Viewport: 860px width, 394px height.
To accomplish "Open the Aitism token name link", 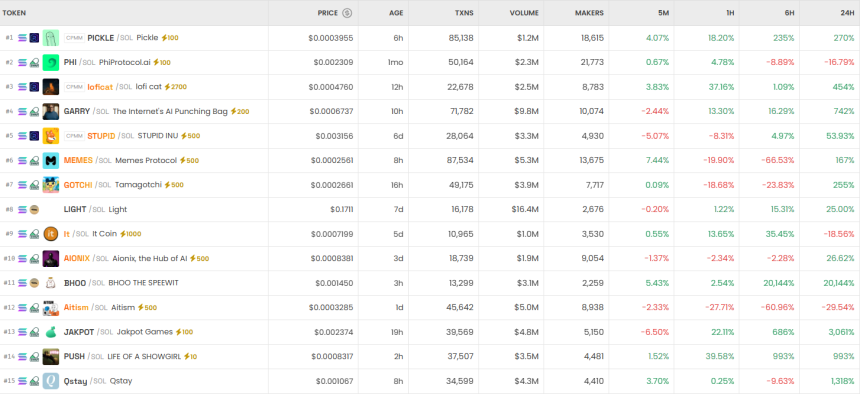I will (76, 307).
